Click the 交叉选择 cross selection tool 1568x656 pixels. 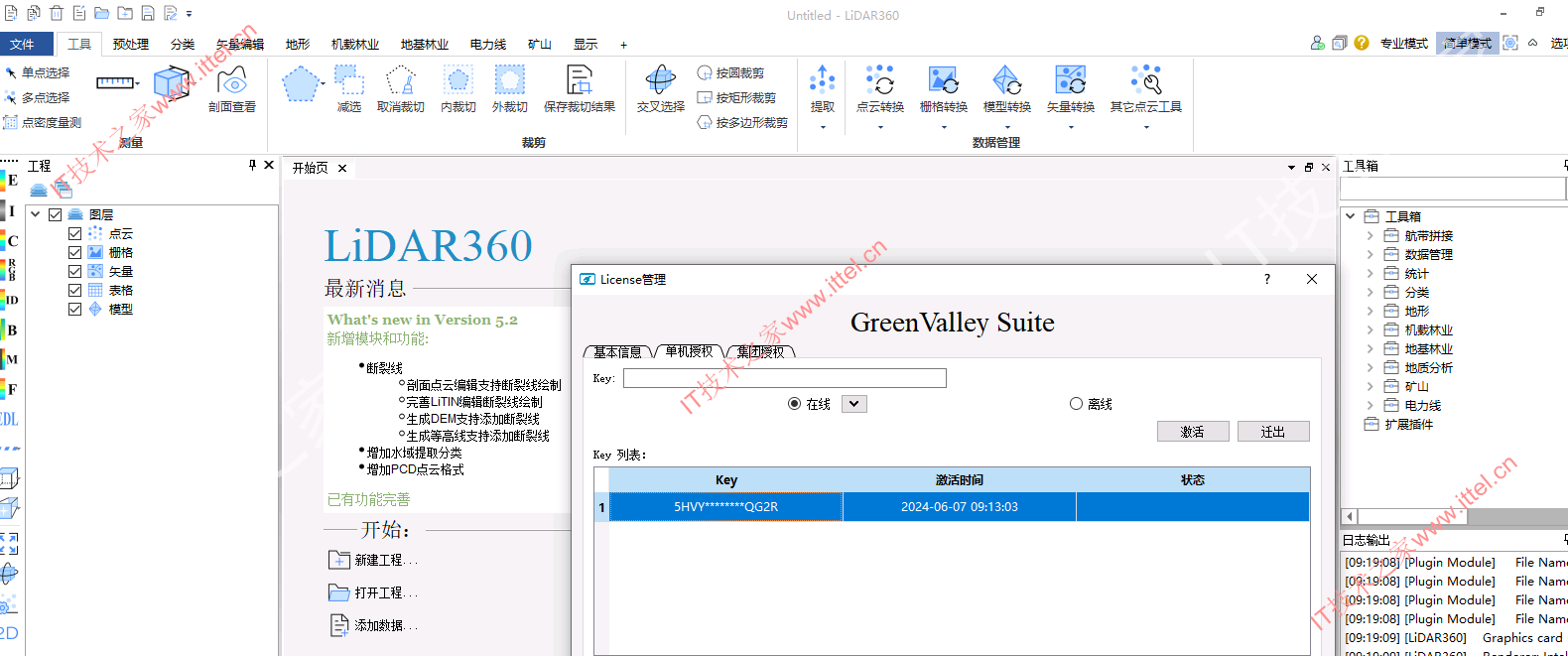661,89
